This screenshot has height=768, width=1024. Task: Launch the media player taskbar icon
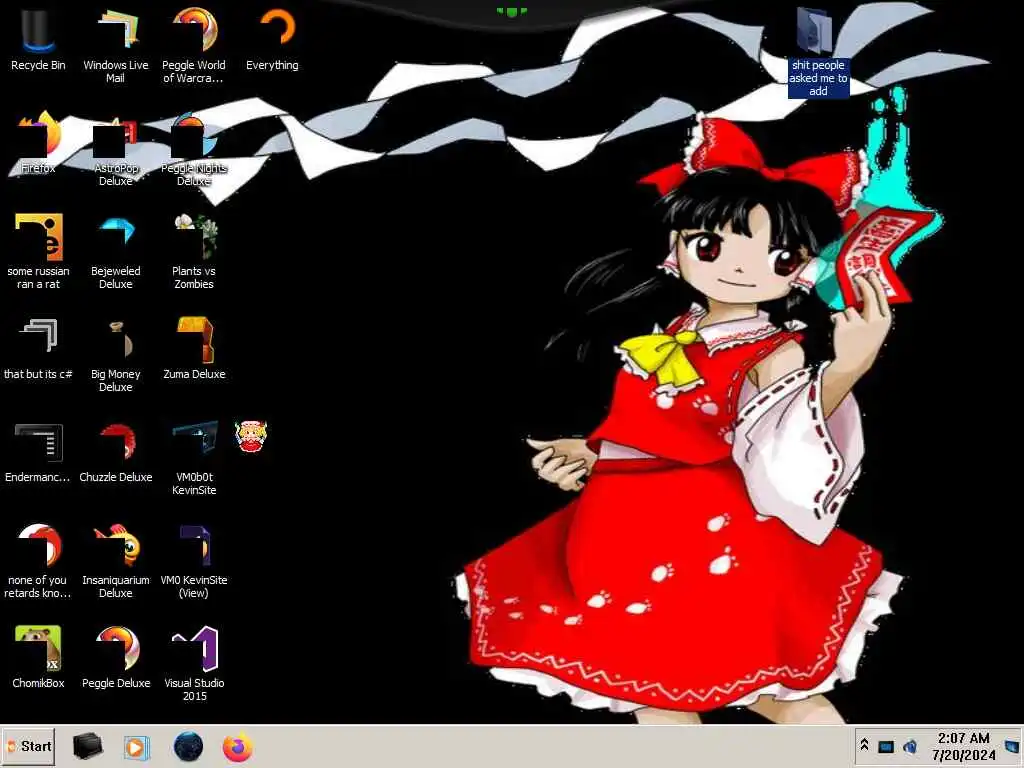point(136,747)
